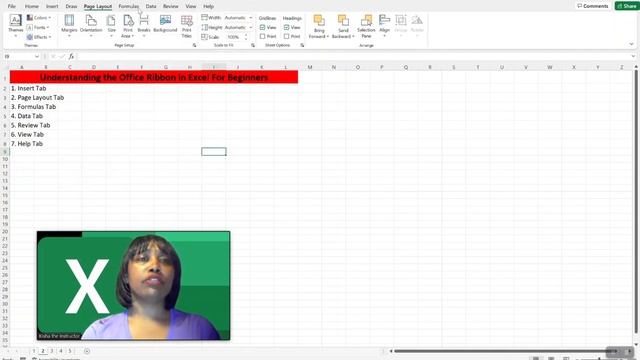Toggle Headings Print checkbox
Screen dimensions: 640x360
click(x=287, y=36)
